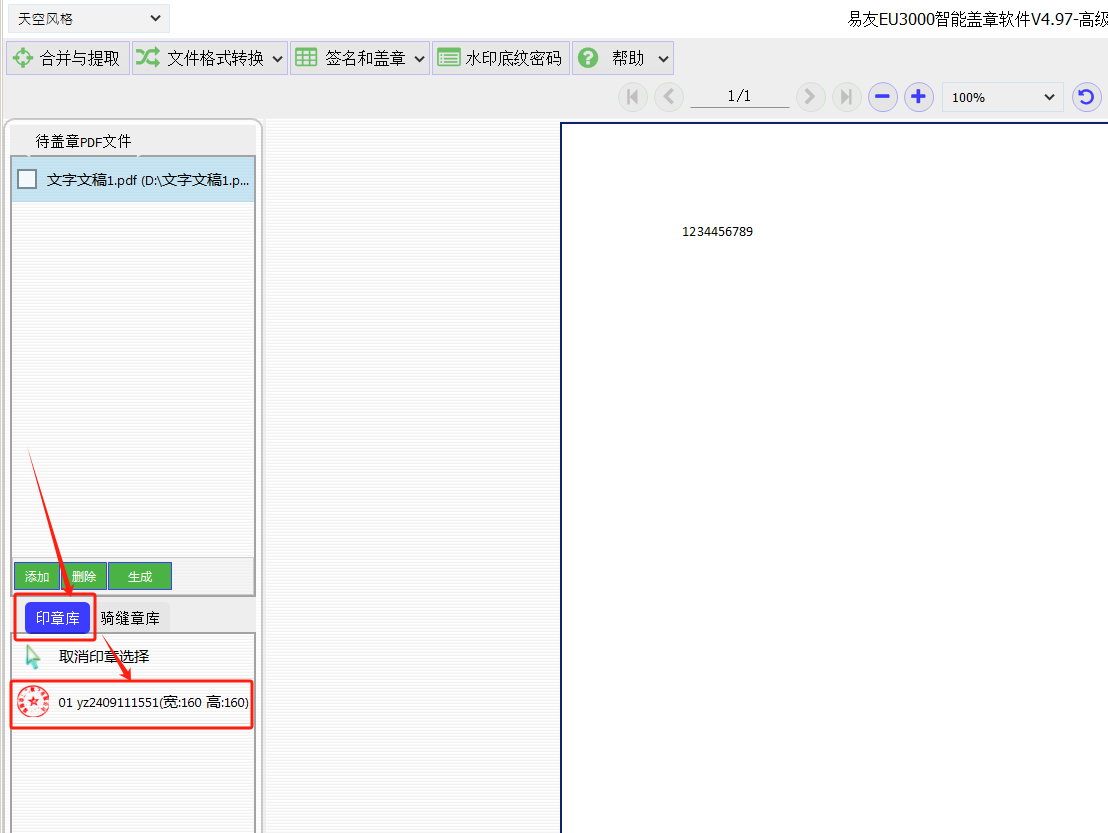1108x833 pixels.
Task: Go to the first page
Action: (633, 97)
